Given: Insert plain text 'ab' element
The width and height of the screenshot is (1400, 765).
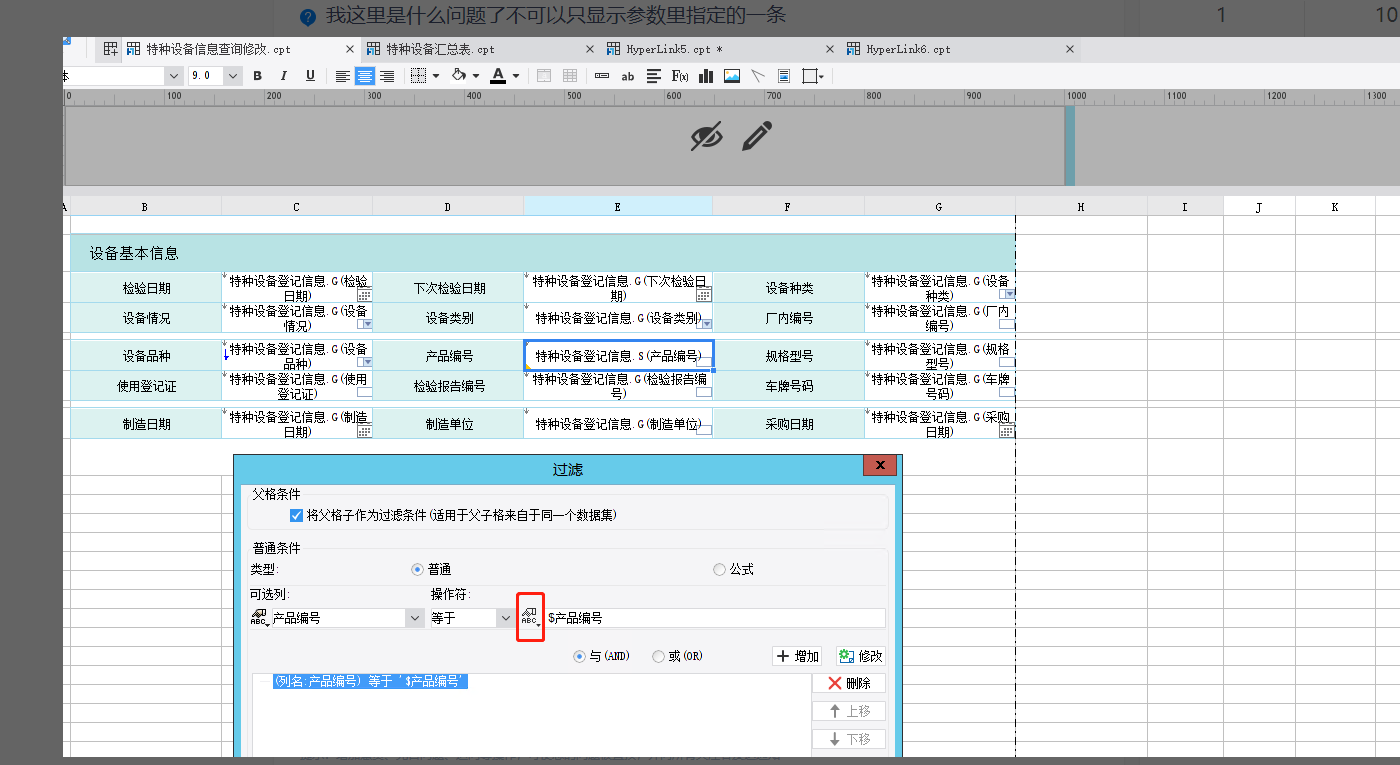Looking at the screenshot, I should pyautogui.click(x=628, y=76).
